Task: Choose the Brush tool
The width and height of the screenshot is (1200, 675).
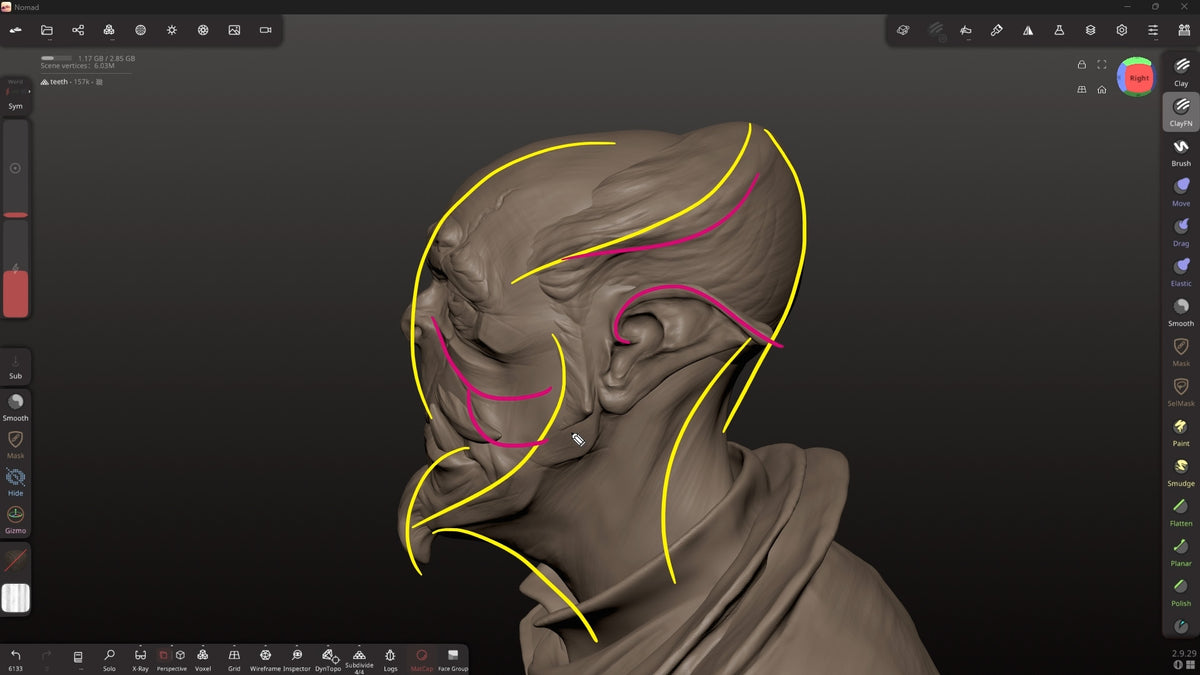Action: tap(1181, 151)
